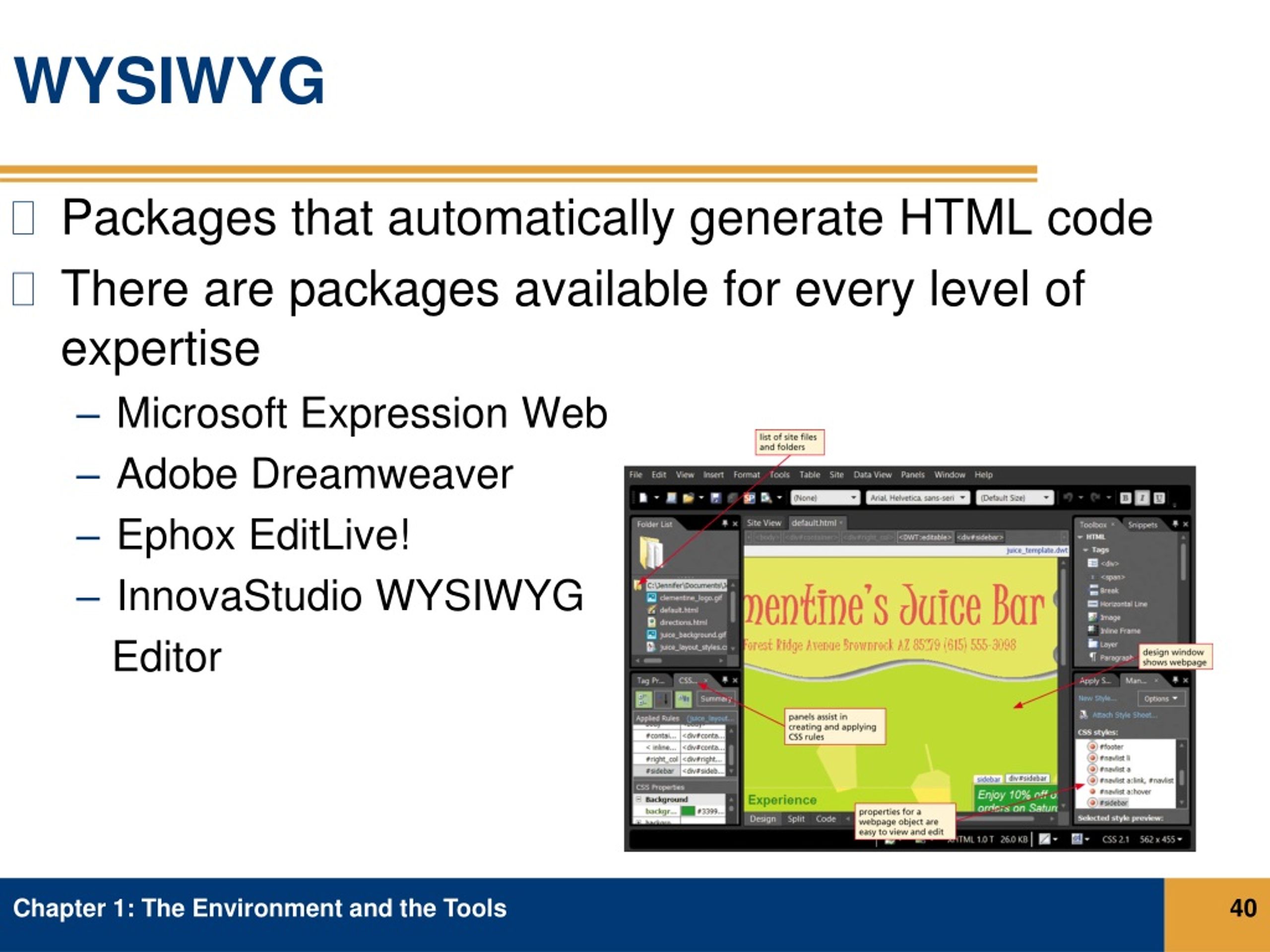Collapse the HTML group in Toolbox

1080,537
